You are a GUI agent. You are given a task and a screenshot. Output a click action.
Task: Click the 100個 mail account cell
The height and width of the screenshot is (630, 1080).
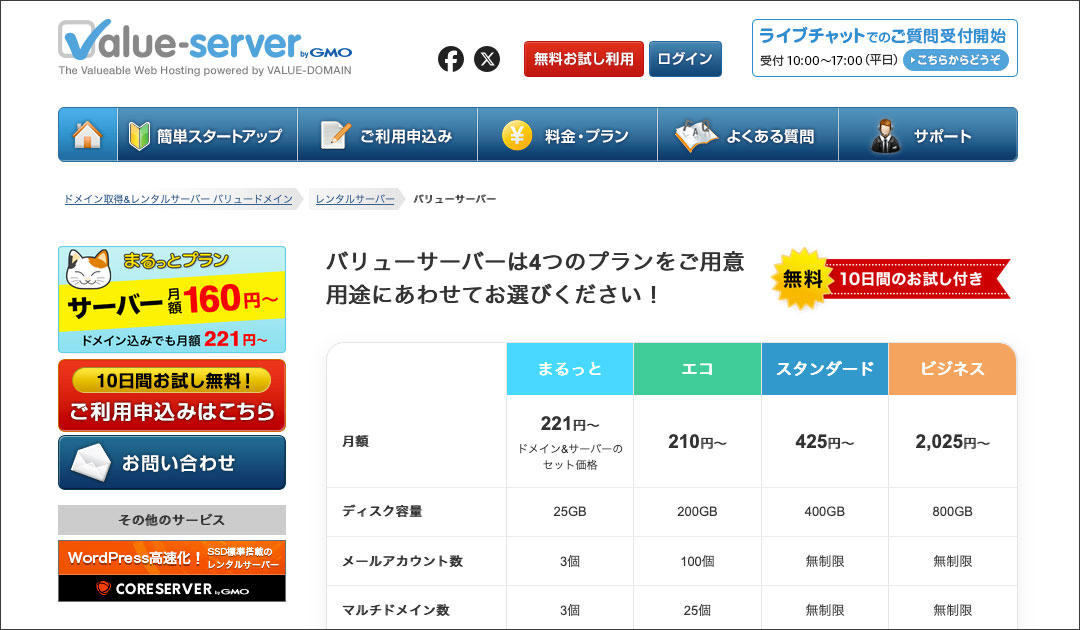click(x=697, y=561)
